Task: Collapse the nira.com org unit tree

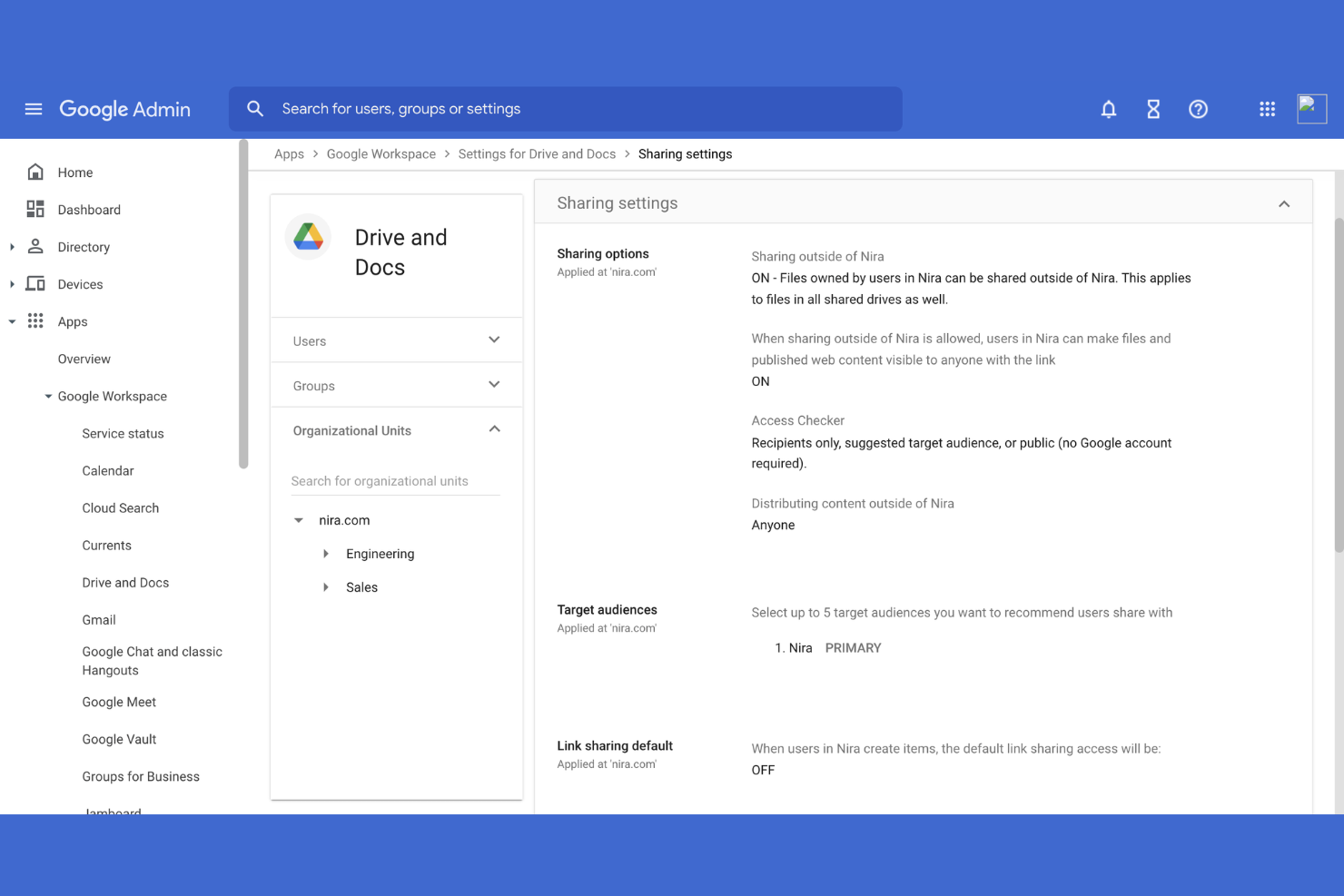Action: pyautogui.click(x=299, y=520)
